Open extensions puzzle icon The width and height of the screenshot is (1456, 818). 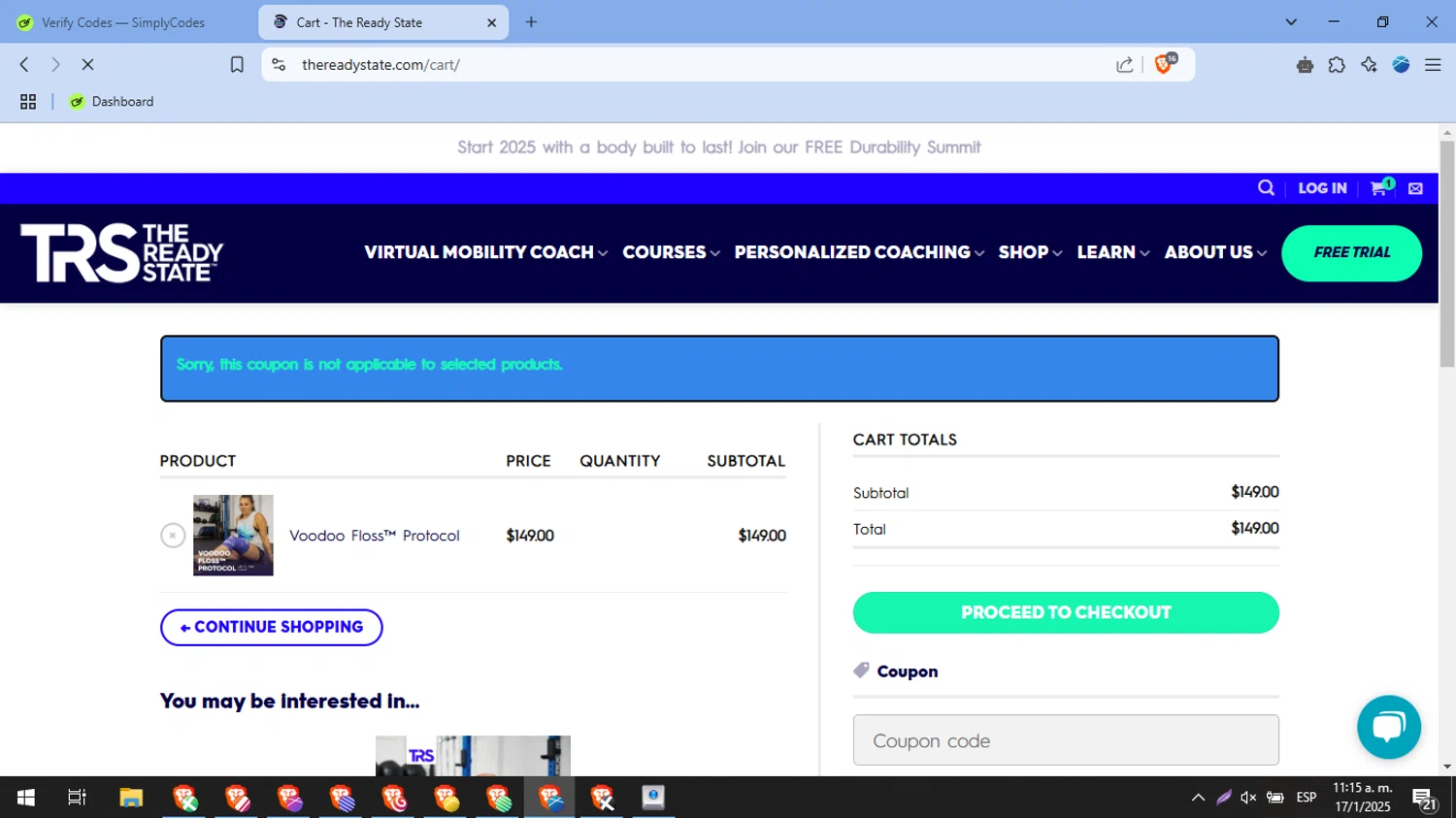1337,65
